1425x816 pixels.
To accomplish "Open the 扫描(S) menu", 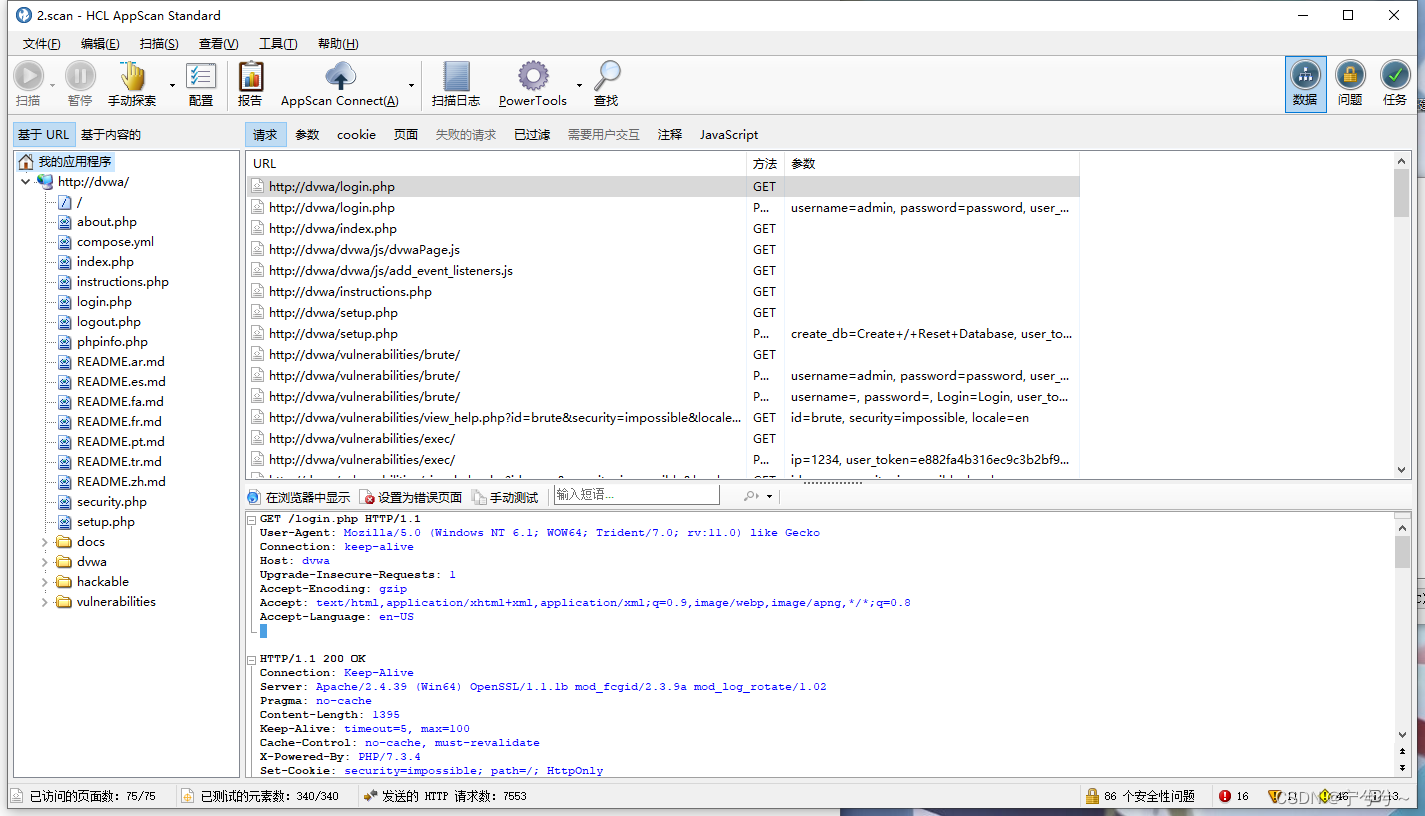I will tap(159, 44).
